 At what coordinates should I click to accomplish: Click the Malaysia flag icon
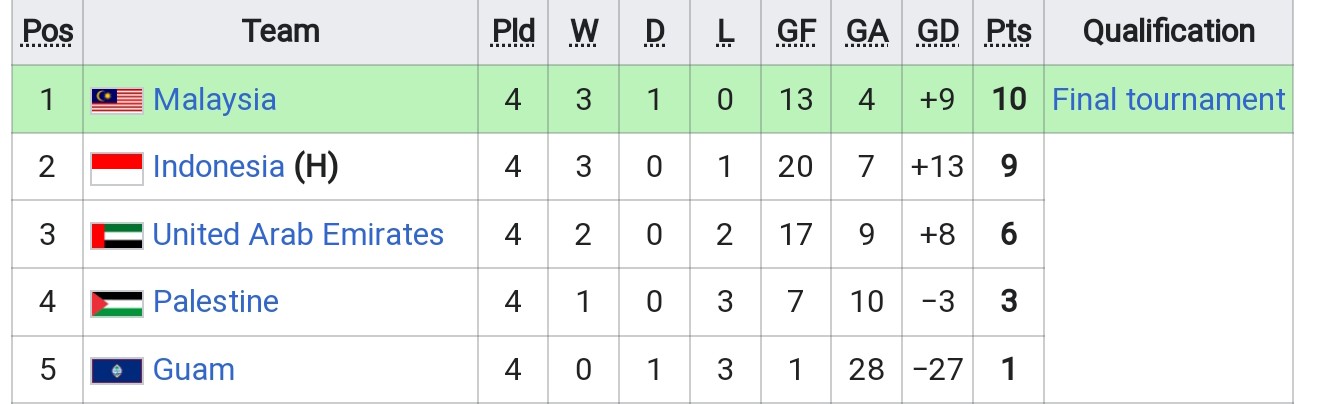point(117,100)
